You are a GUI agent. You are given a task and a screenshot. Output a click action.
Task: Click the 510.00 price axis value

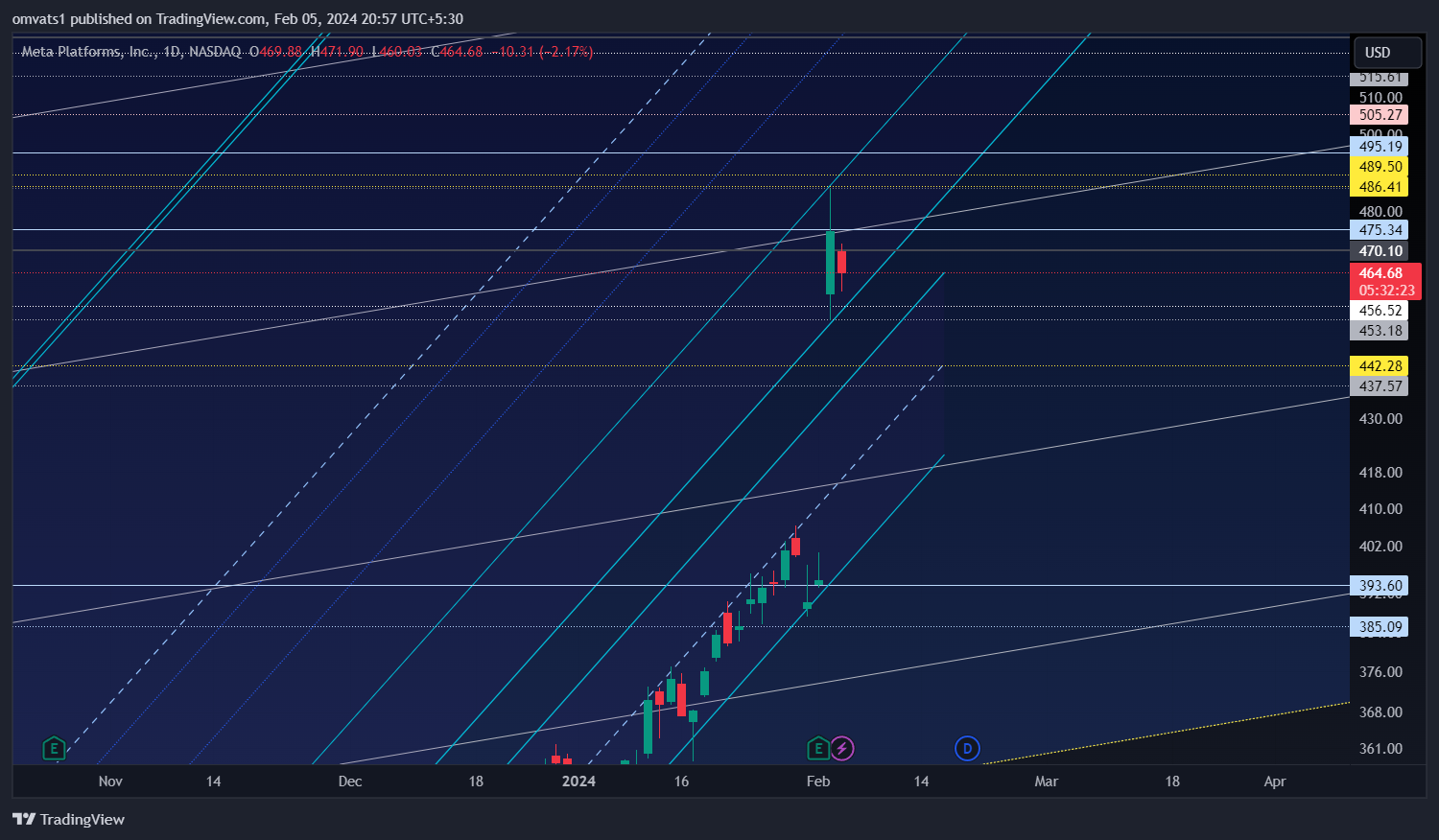1380,98
